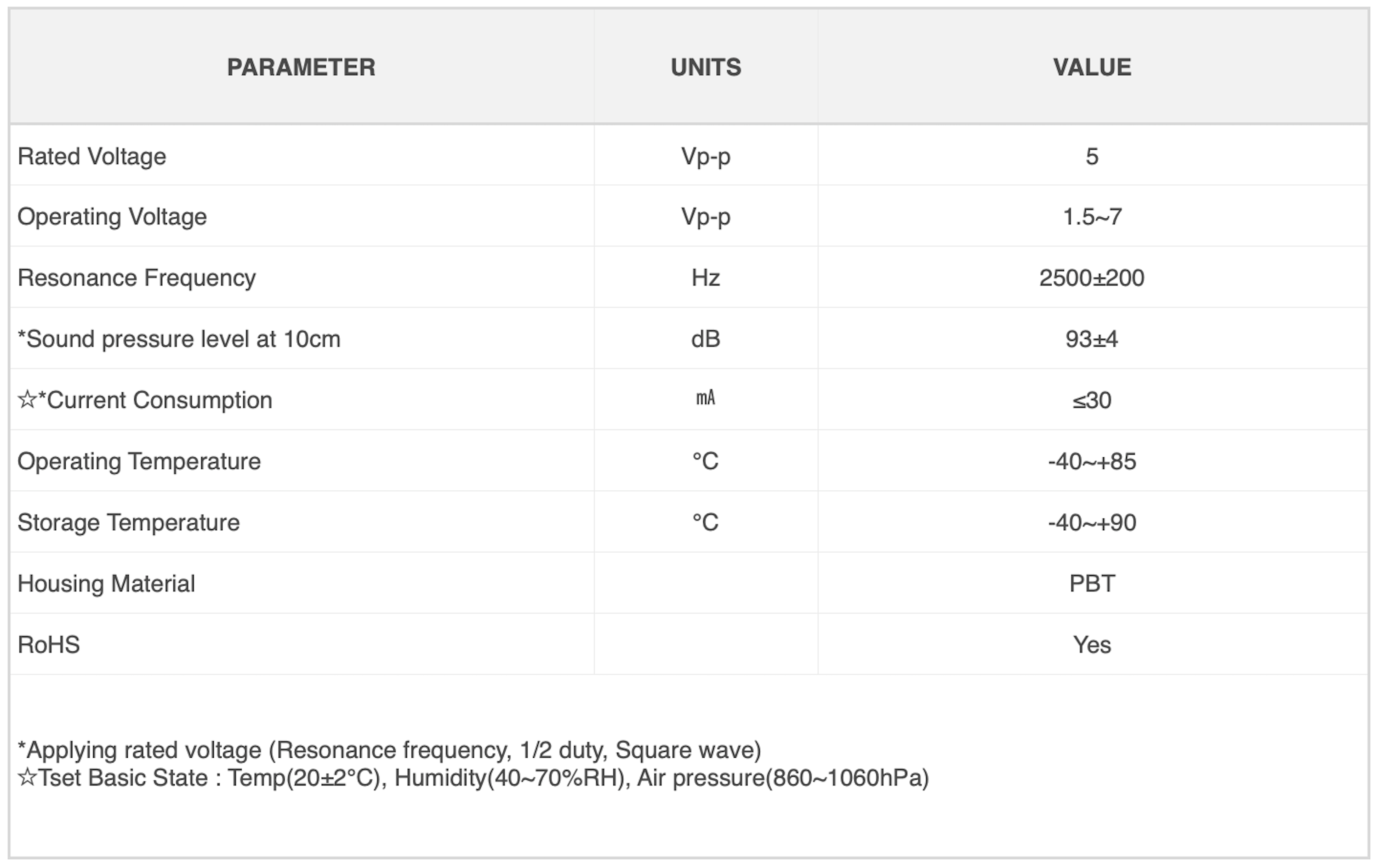The image size is (1379, 868).
Task: Select the Sound pressure level row label
Action: click(x=179, y=340)
